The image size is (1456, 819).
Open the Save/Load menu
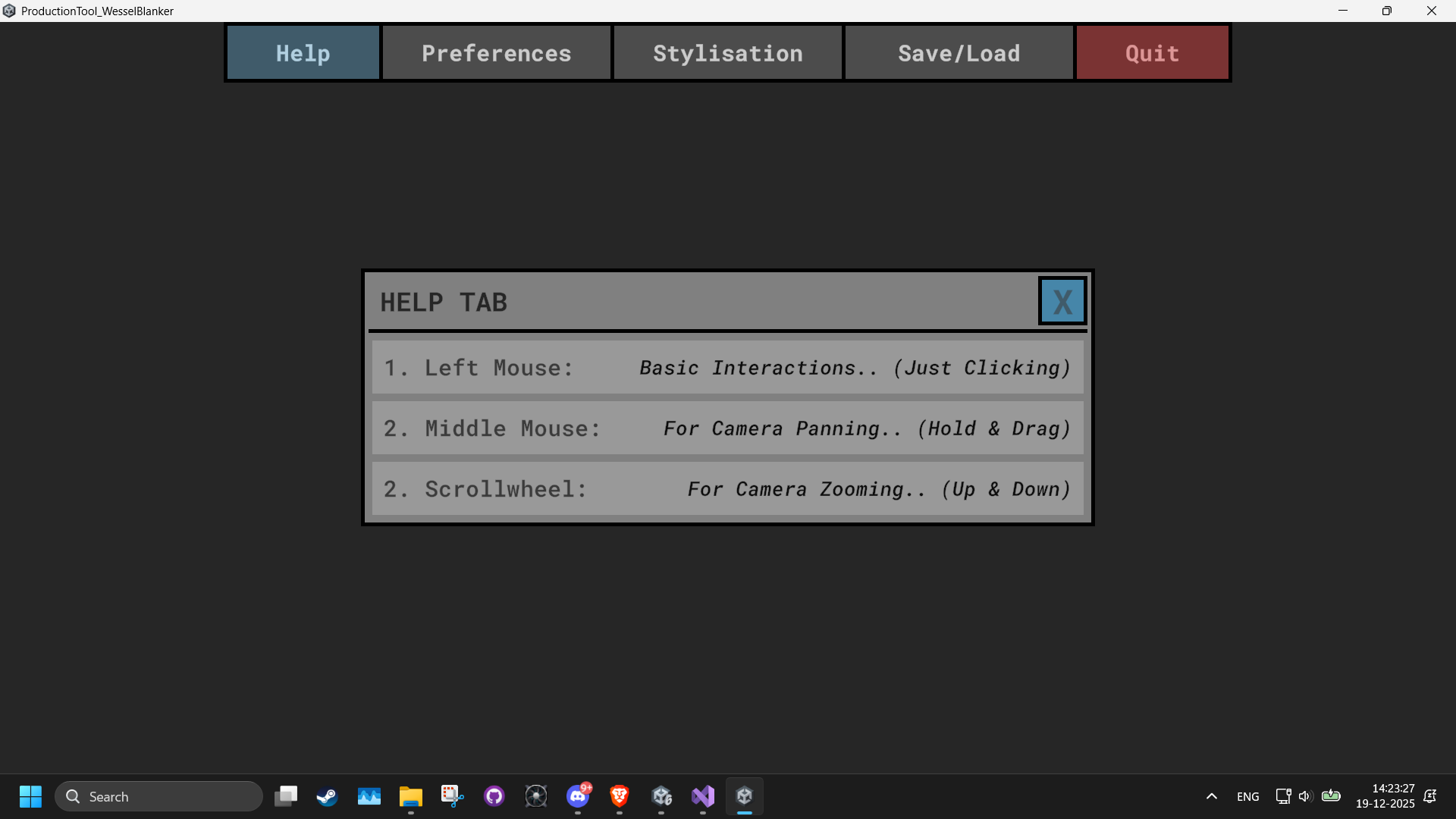click(x=959, y=53)
